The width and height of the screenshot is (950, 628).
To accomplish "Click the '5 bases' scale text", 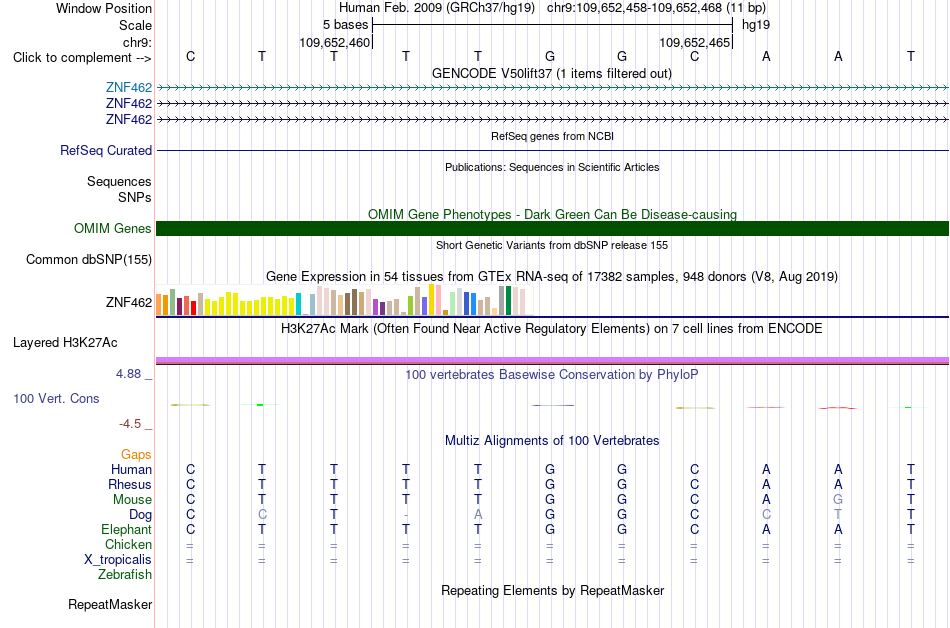I will (x=345, y=25).
